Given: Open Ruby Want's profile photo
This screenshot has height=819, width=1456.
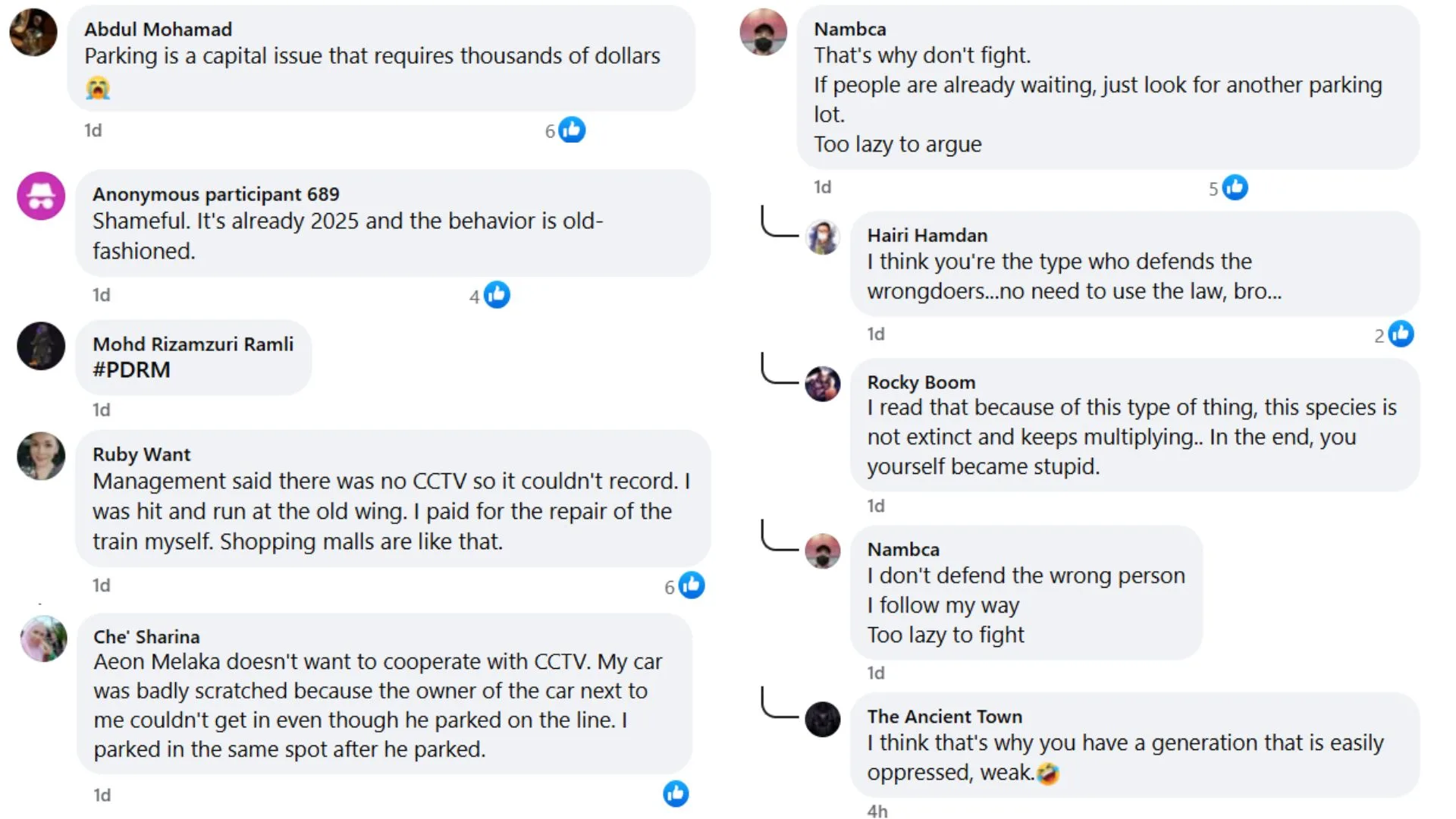Looking at the screenshot, I should [41, 457].
